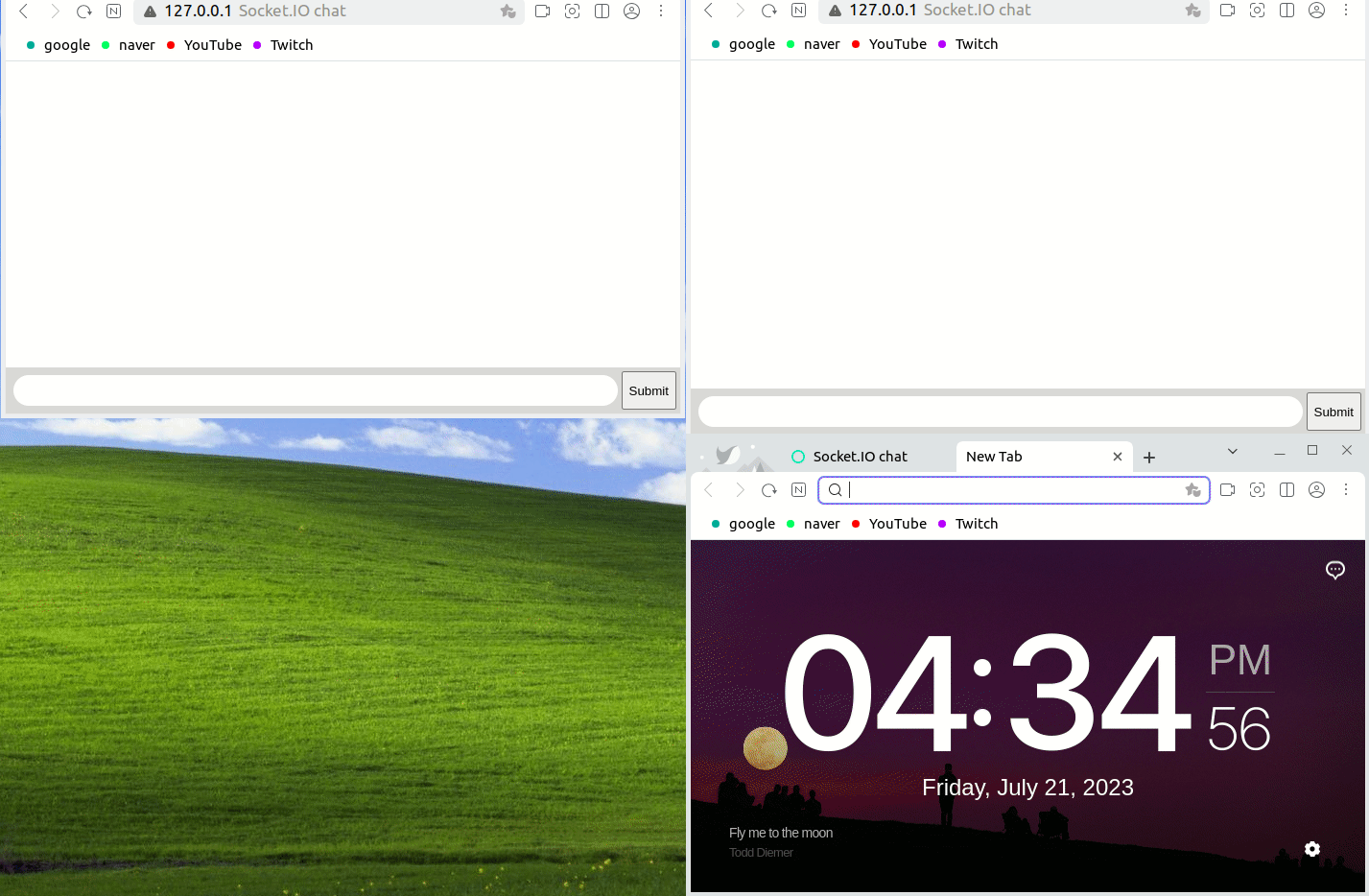The height and width of the screenshot is (896, 1369).
Task: Close the New Tab tab
Action: click(x=1118, y=457)
